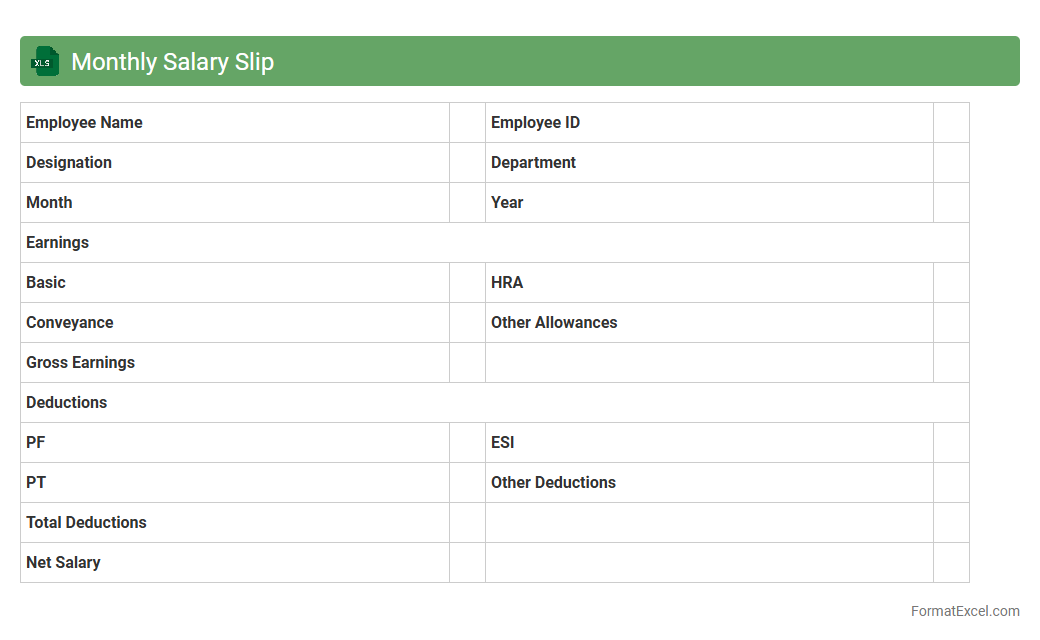This screenshot has width=1040, height=640.
Task: Open the FormatExcel.com link
Action: (964, 611)
